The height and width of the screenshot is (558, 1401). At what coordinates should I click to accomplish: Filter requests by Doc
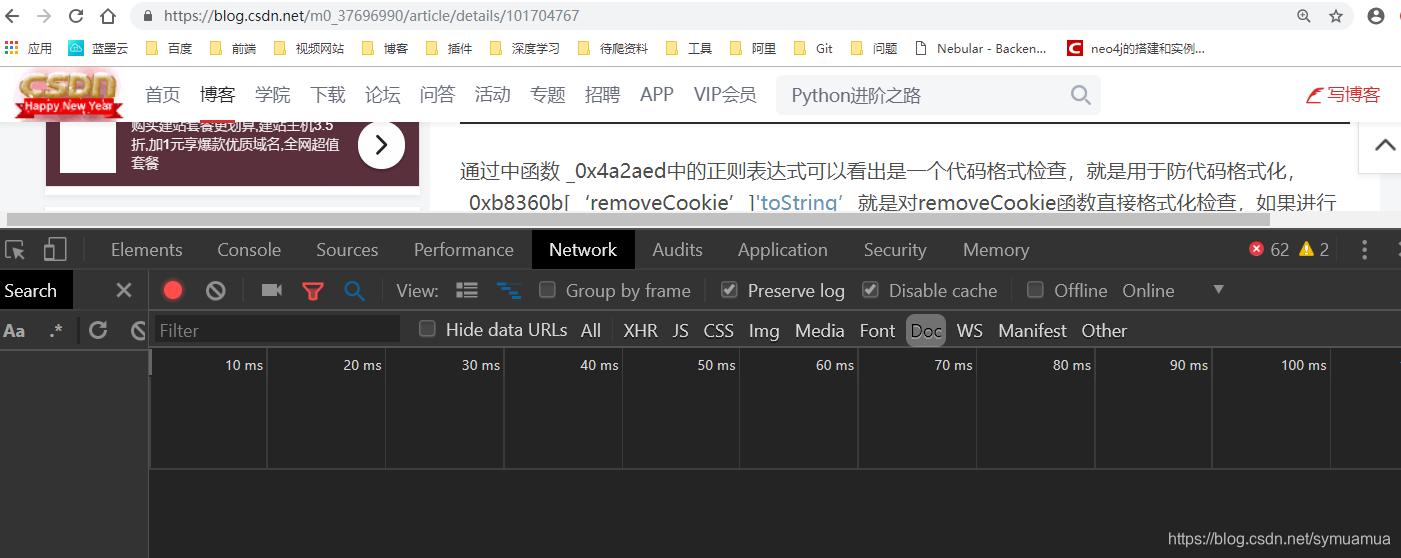tap(926, 330)
